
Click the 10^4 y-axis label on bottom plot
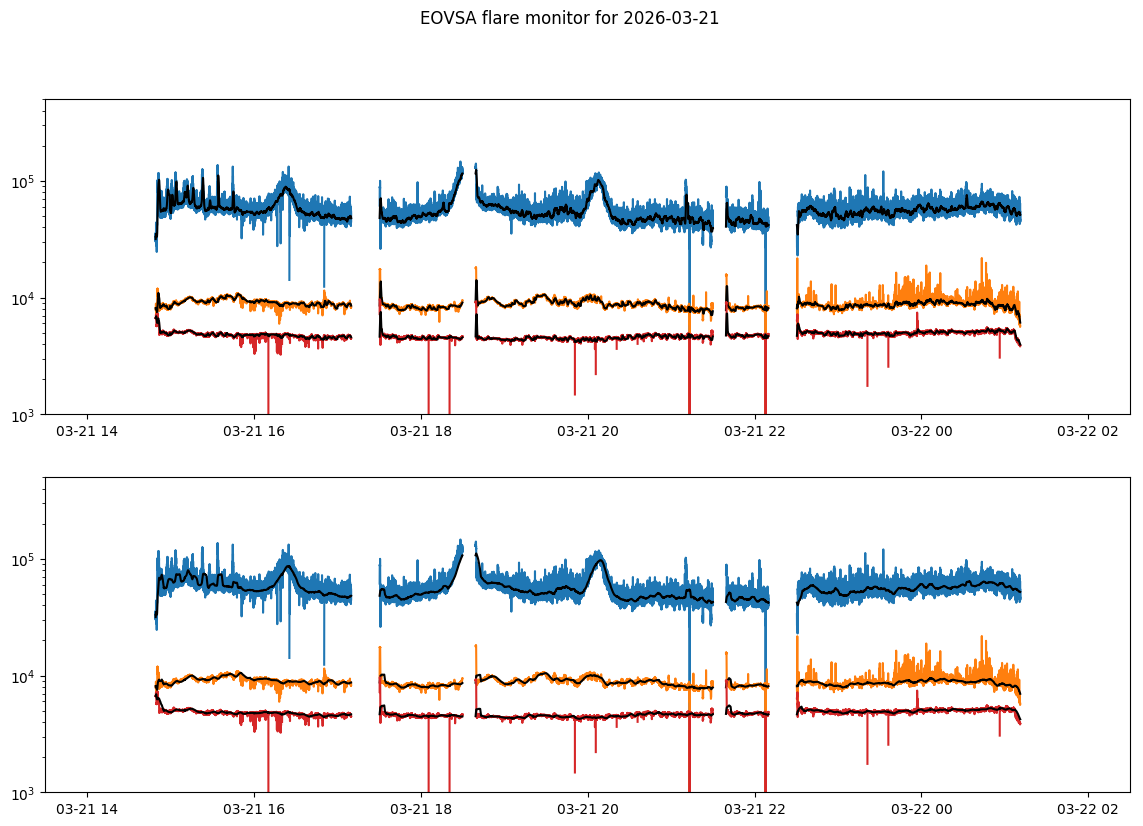click(x=24, y=676)
